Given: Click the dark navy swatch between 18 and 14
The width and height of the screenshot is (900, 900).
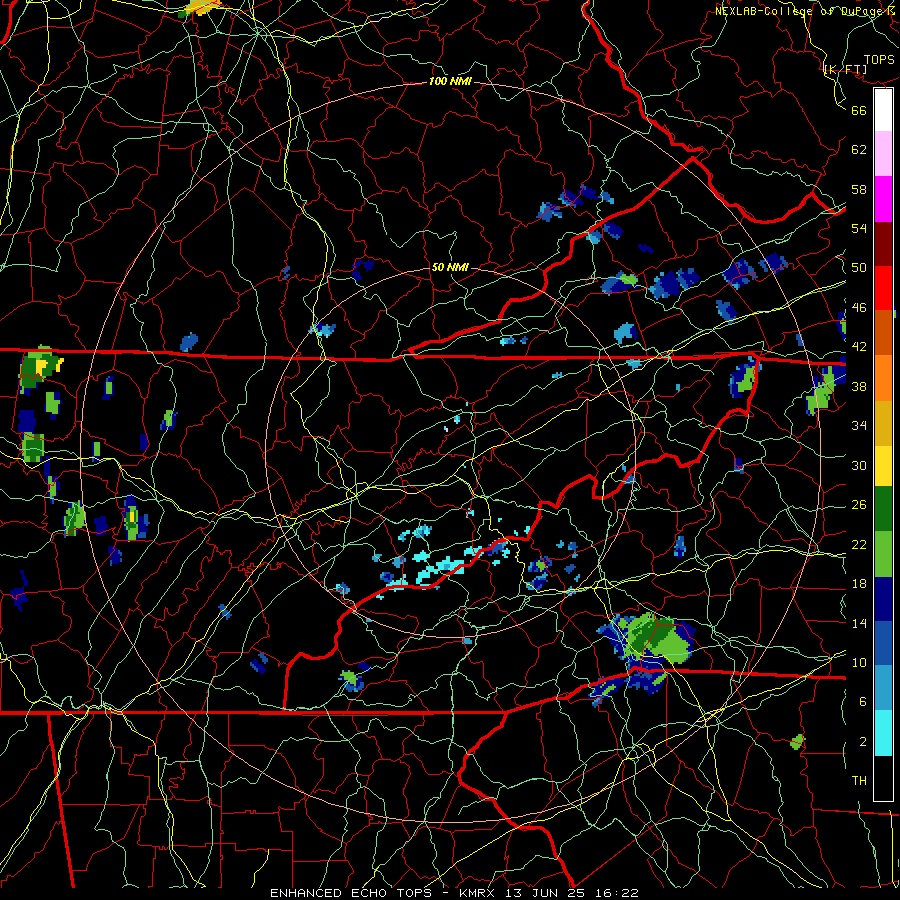Looking at the screenshot, I should pos(883,599).
